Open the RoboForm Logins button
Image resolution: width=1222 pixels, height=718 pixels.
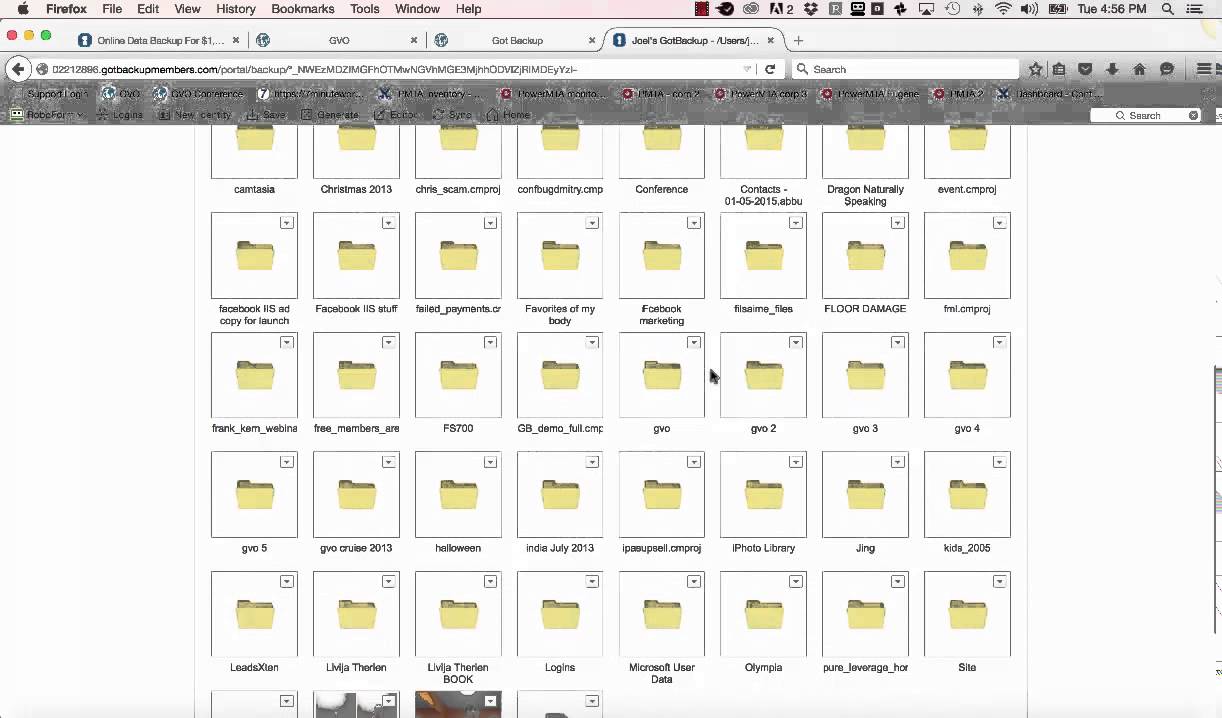(x=120, y=115)
